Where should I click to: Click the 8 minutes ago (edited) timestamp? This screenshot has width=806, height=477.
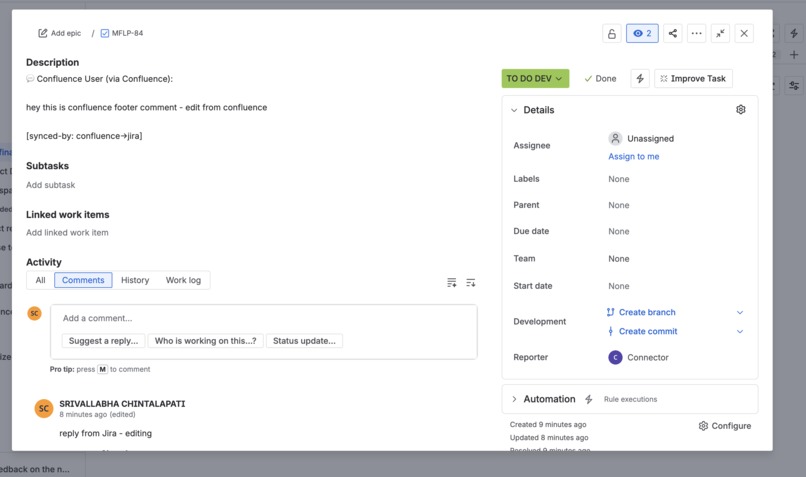tap(97, 414)
